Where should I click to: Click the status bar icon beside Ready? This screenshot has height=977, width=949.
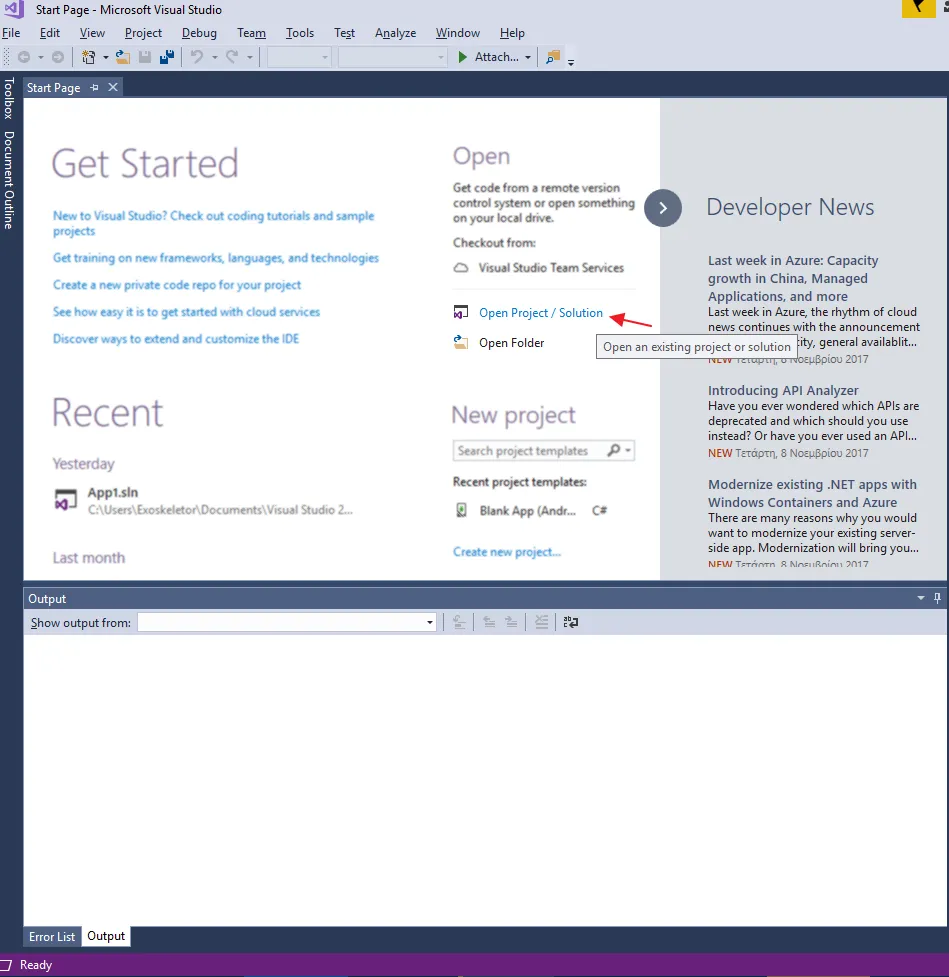pos(6,965)
